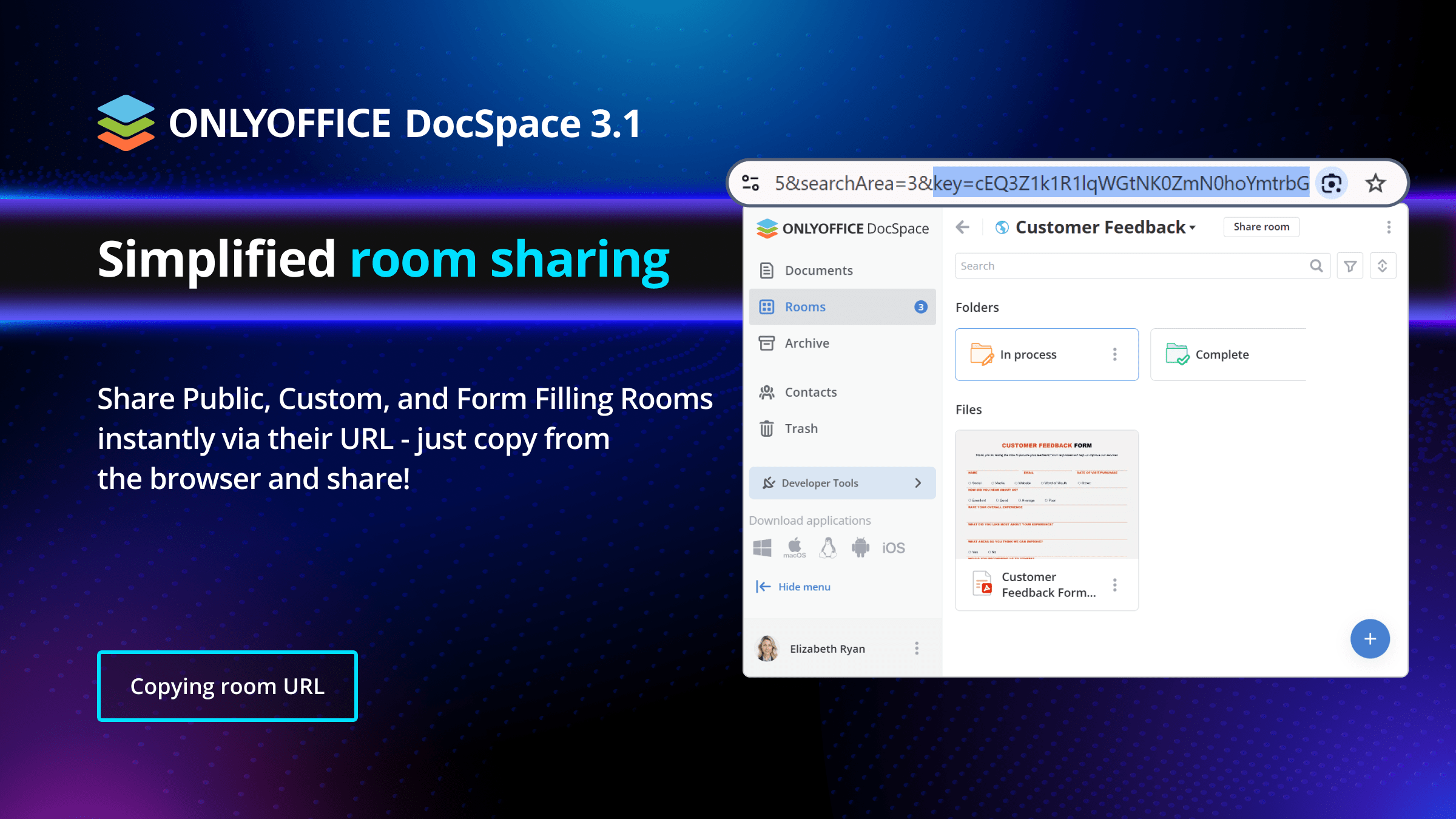Click the sort order icon
The height and width of the screenshot is (819, 1456).
1383,266
